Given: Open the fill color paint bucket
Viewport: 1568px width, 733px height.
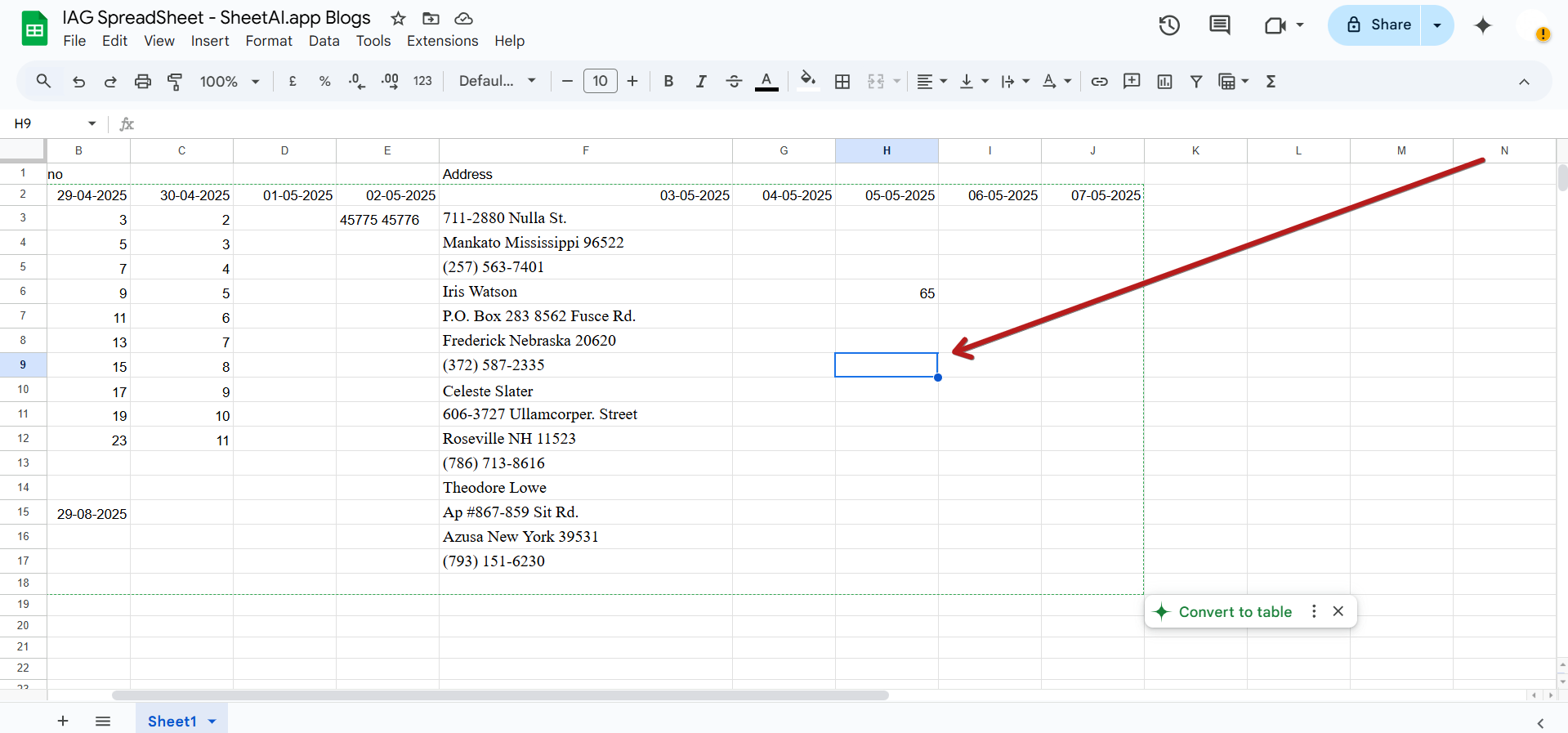Looking at the screenshot, I should 807,80.
